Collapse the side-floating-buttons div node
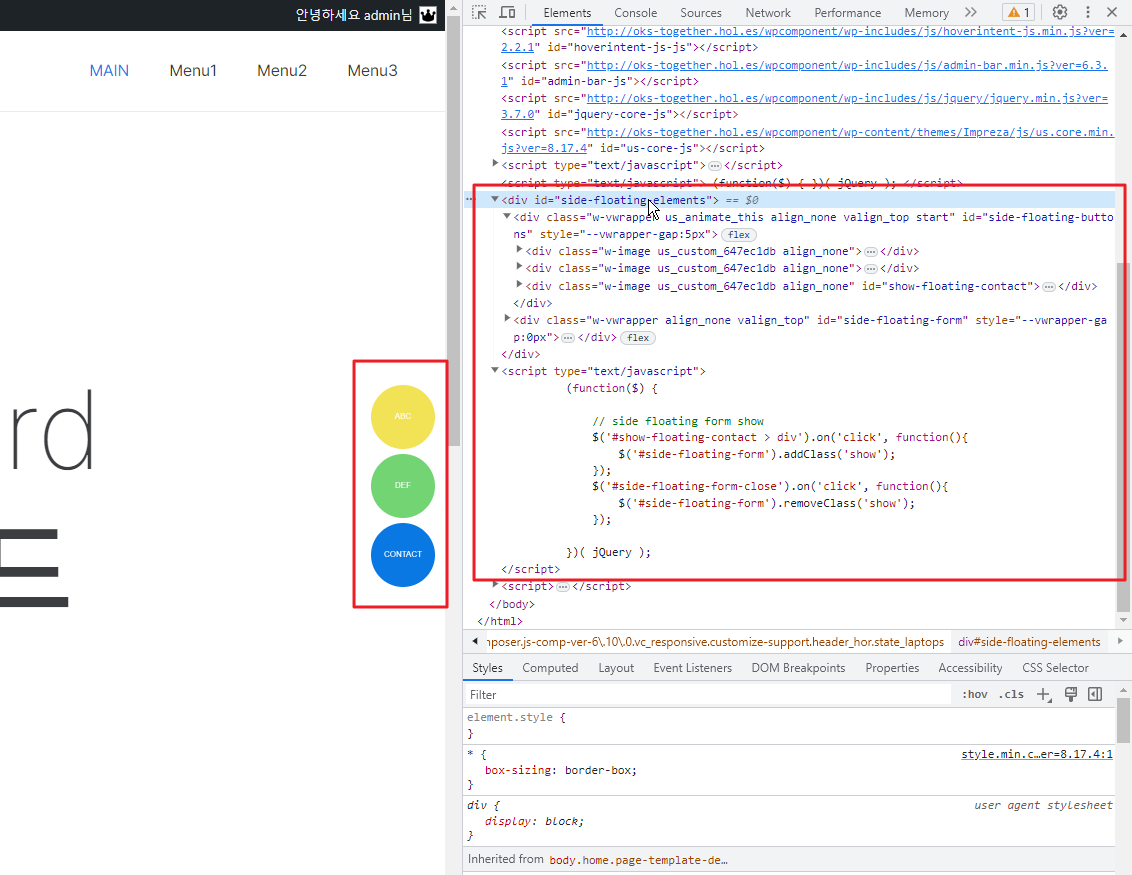Image resolution: width=1132 pixels, height=875 pixels. 507,217
